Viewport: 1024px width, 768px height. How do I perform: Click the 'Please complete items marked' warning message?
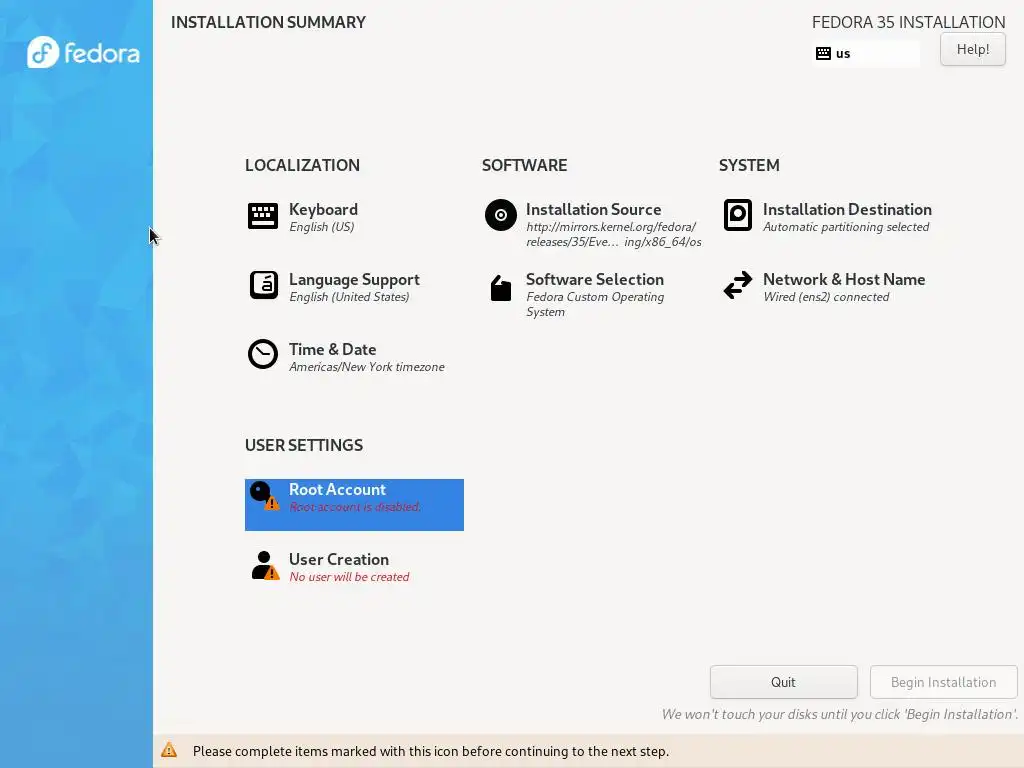click(431, 751)
